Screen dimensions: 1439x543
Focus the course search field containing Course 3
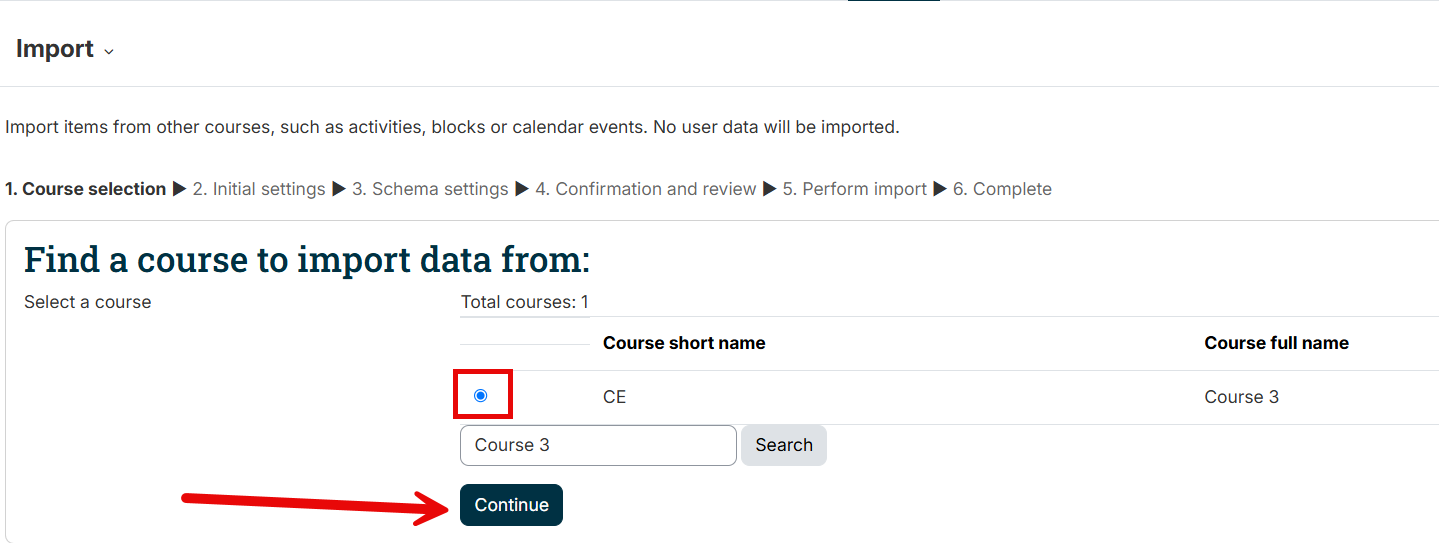click(x=598, y=445)
